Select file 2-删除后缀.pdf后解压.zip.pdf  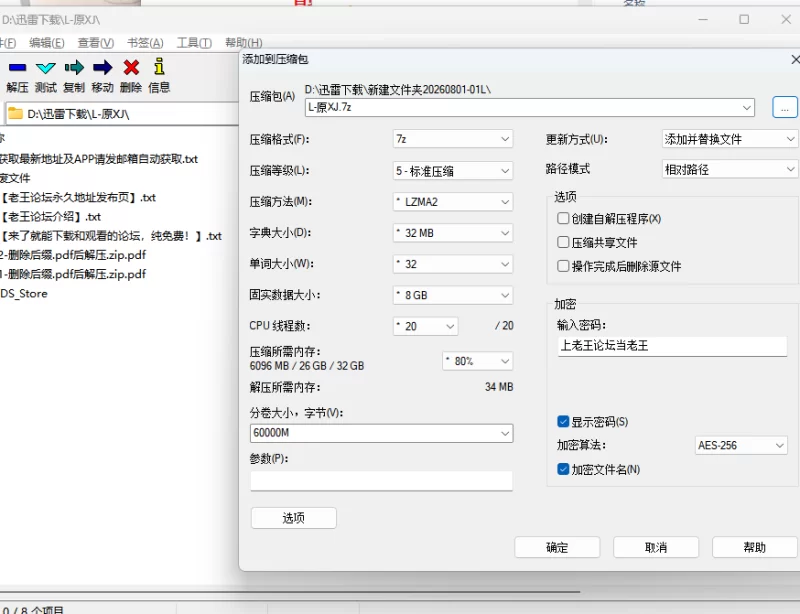(x=73, y=255)
